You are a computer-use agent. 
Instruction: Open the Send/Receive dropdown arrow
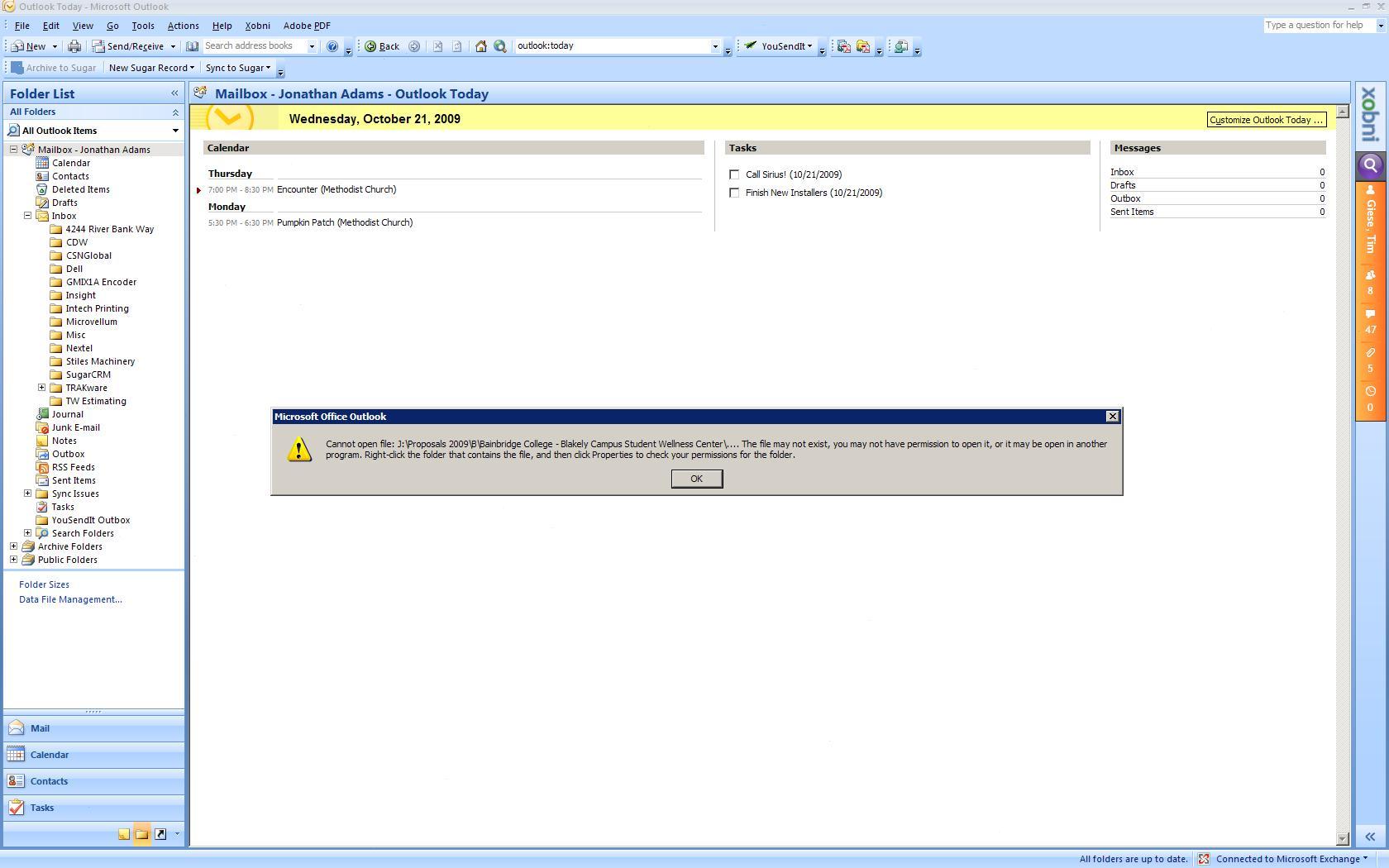click(x=173, y=46)
